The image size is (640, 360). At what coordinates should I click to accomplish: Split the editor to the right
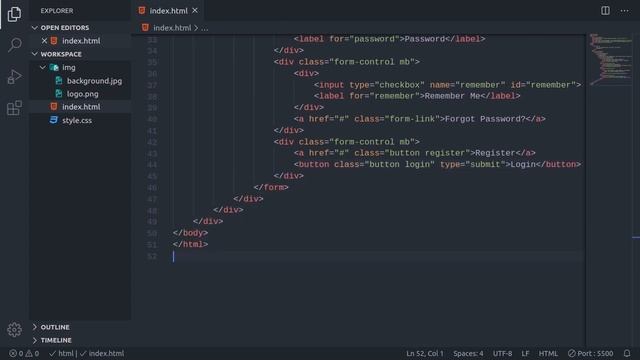pyautogui.click(x=605, y=11)
